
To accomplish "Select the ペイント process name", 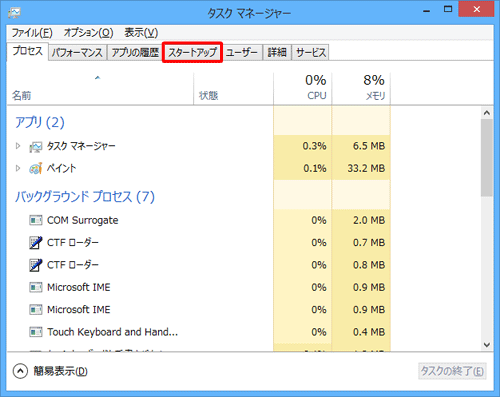I will [x=61, y=168].
